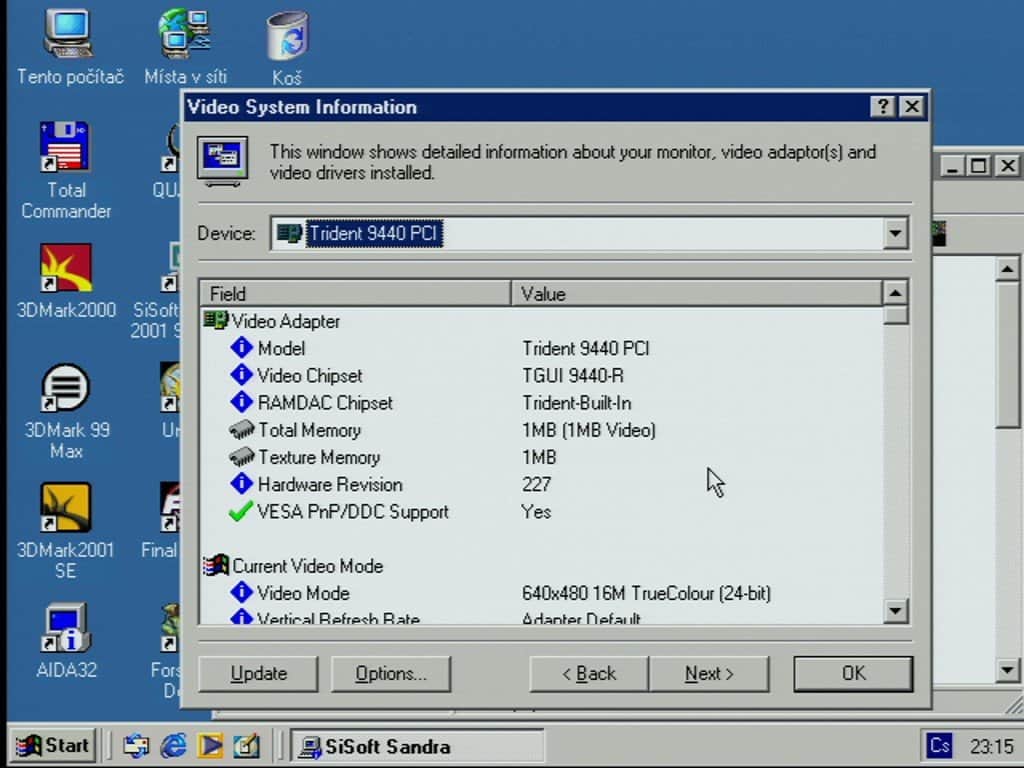
Task: Maximize the background Sandra window
Action: (978, 165)
